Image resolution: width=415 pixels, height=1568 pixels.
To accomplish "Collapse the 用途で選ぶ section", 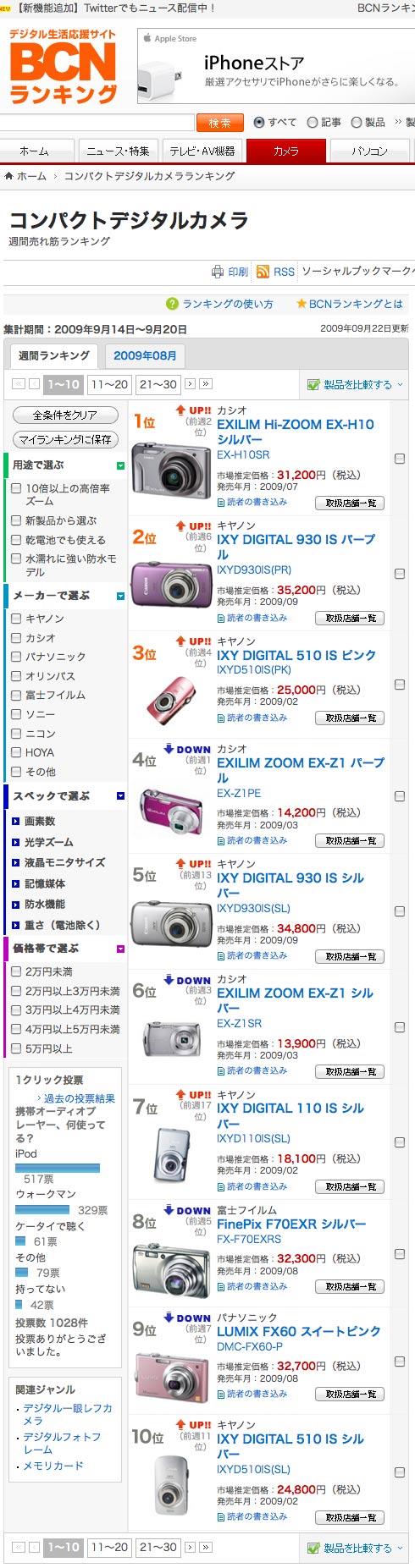I will (x=120, y=465).
